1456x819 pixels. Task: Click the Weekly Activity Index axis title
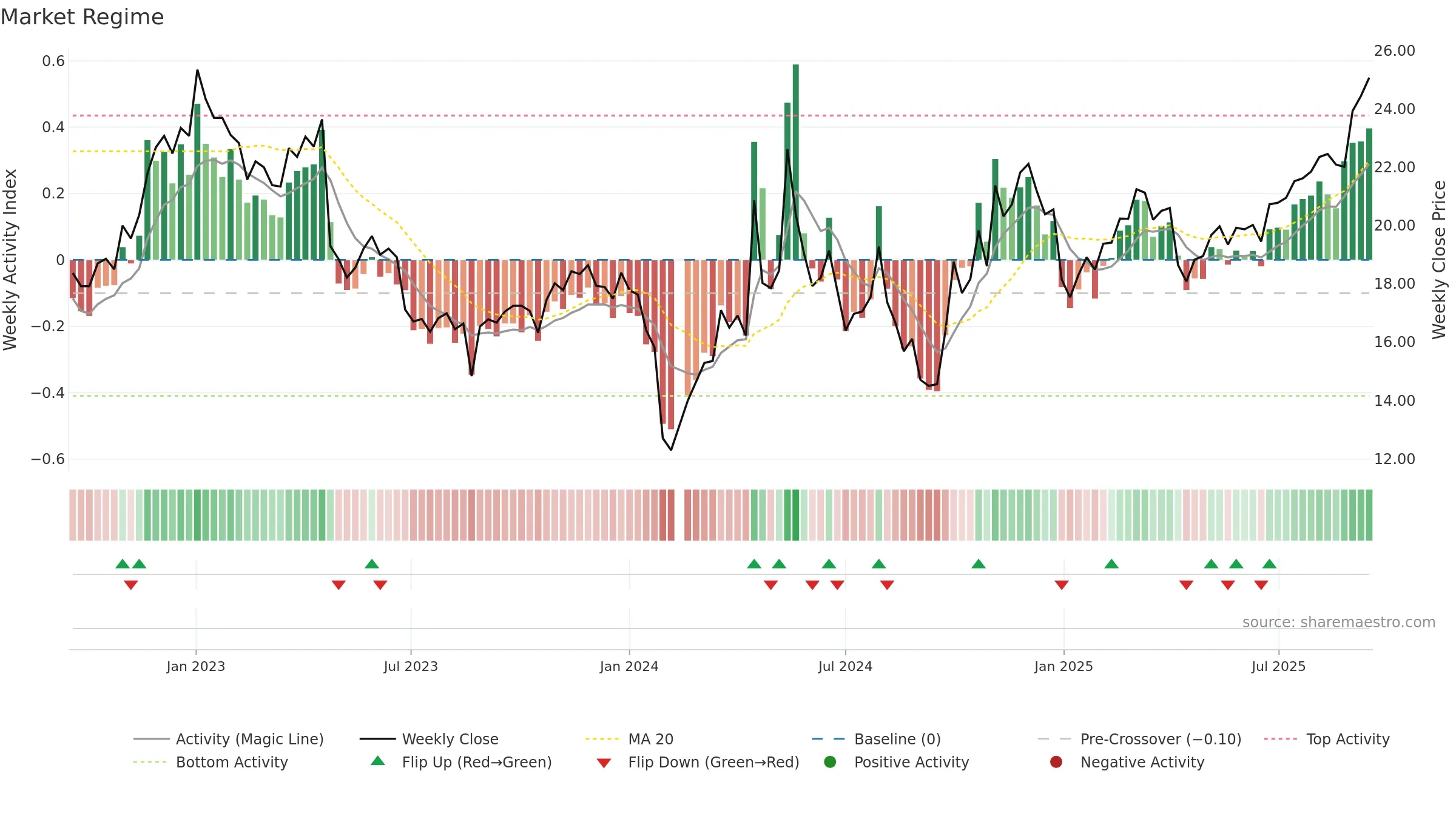(x=10, y=260)
